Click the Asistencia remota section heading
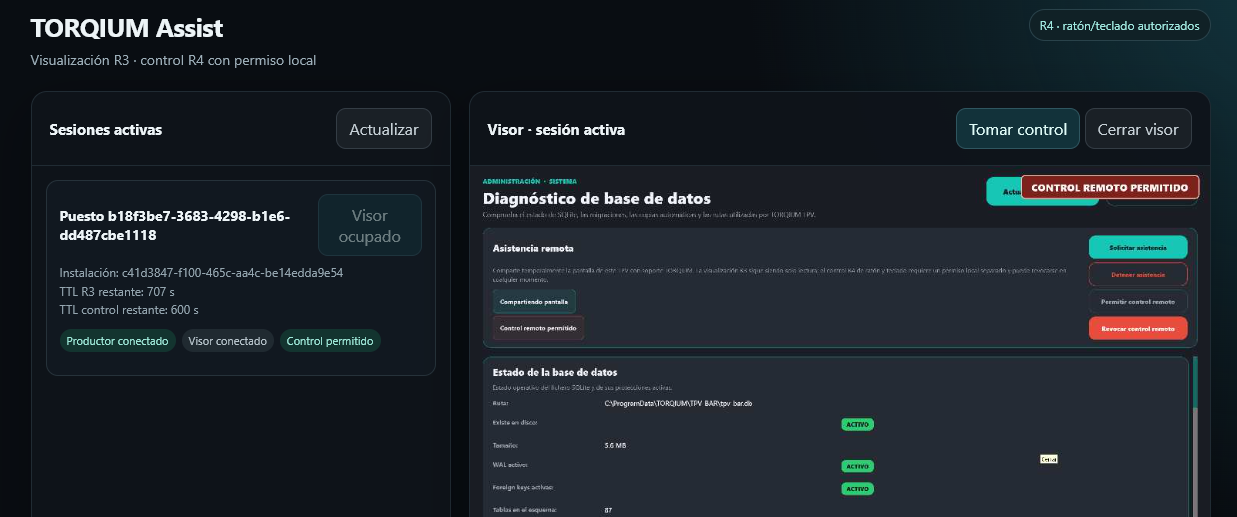The width and height of the screenshot is (1237, 517). click(533, 248)
